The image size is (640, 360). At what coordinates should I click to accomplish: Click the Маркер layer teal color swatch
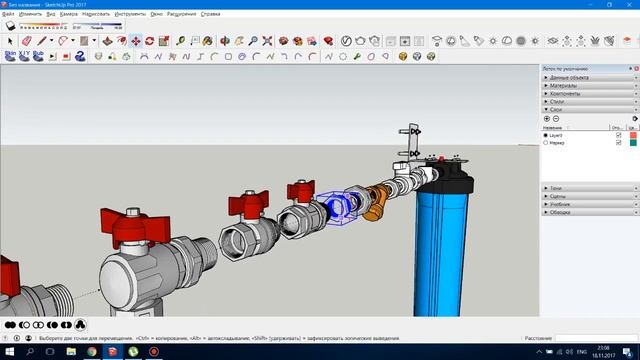pos(633,143)
